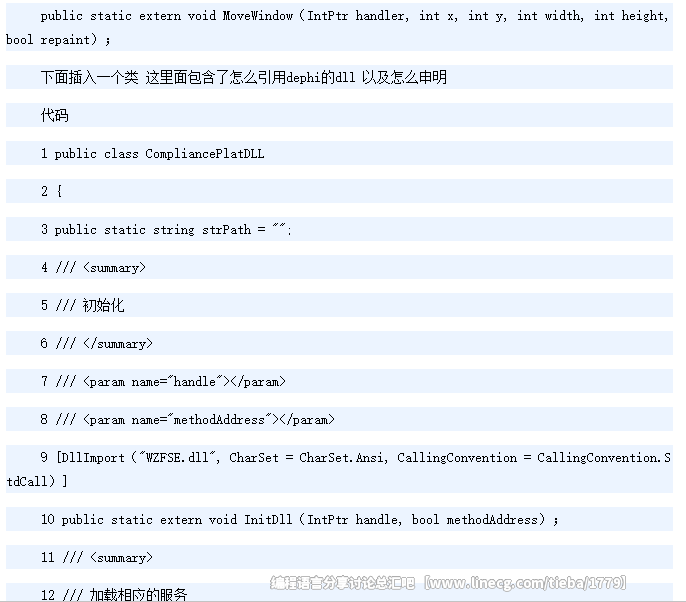This screenshot has width=686, height=602.
Task: Click the param name methodAddress comment line
Action: tap(188, 420)
